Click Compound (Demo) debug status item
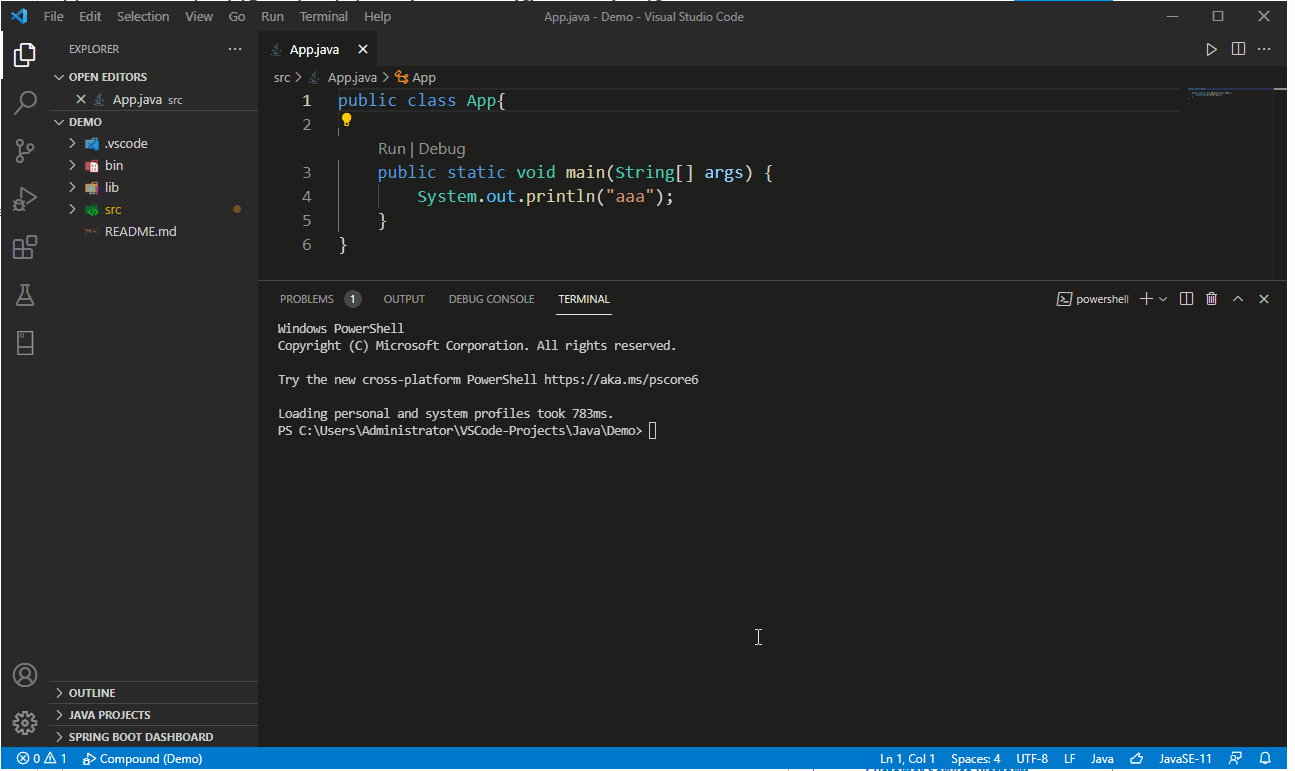 click(142, 759)
